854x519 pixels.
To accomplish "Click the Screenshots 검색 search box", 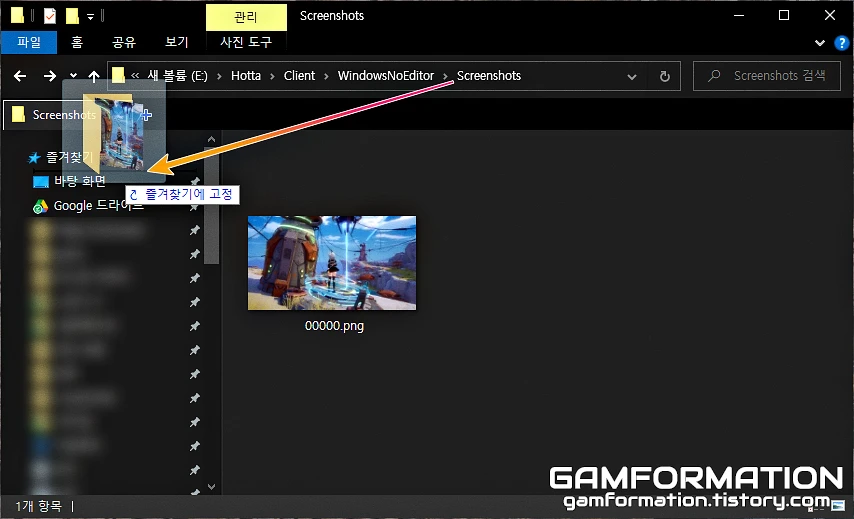I will click(767, 76).
